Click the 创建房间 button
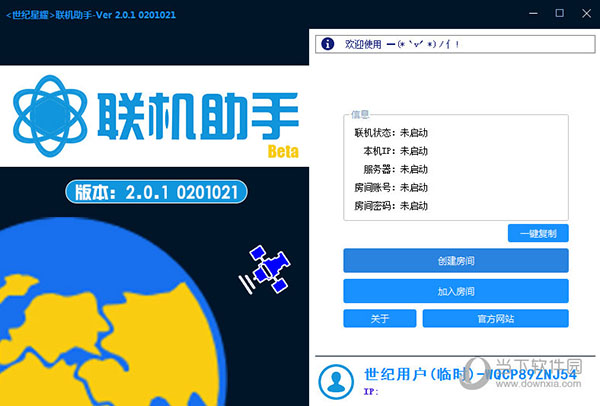Image resolution: width=600 pixels, height=406 pixels. (456, 261)
